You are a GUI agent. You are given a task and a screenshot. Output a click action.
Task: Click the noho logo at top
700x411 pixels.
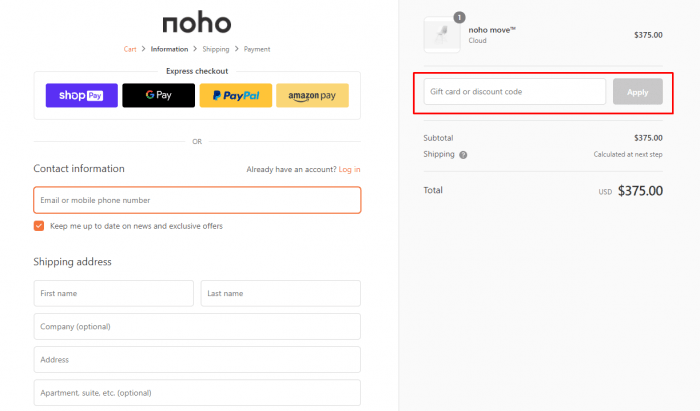(x=197, y=22)
